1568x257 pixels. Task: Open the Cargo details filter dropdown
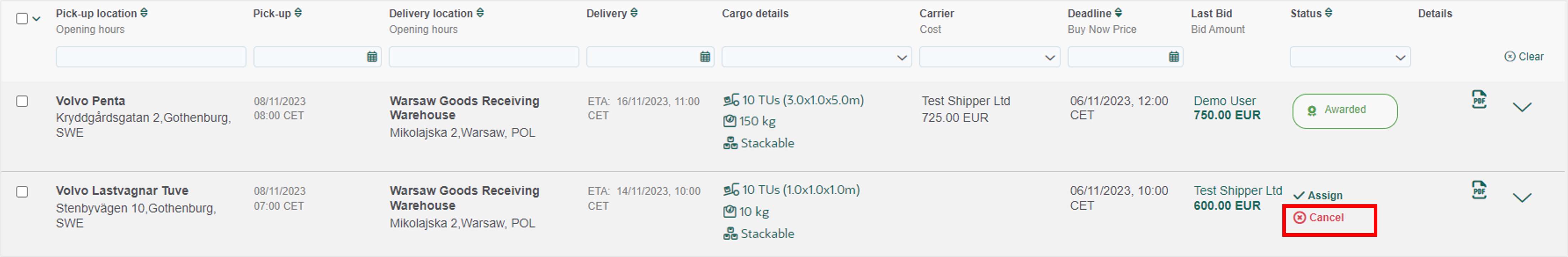tap(816, 57)
